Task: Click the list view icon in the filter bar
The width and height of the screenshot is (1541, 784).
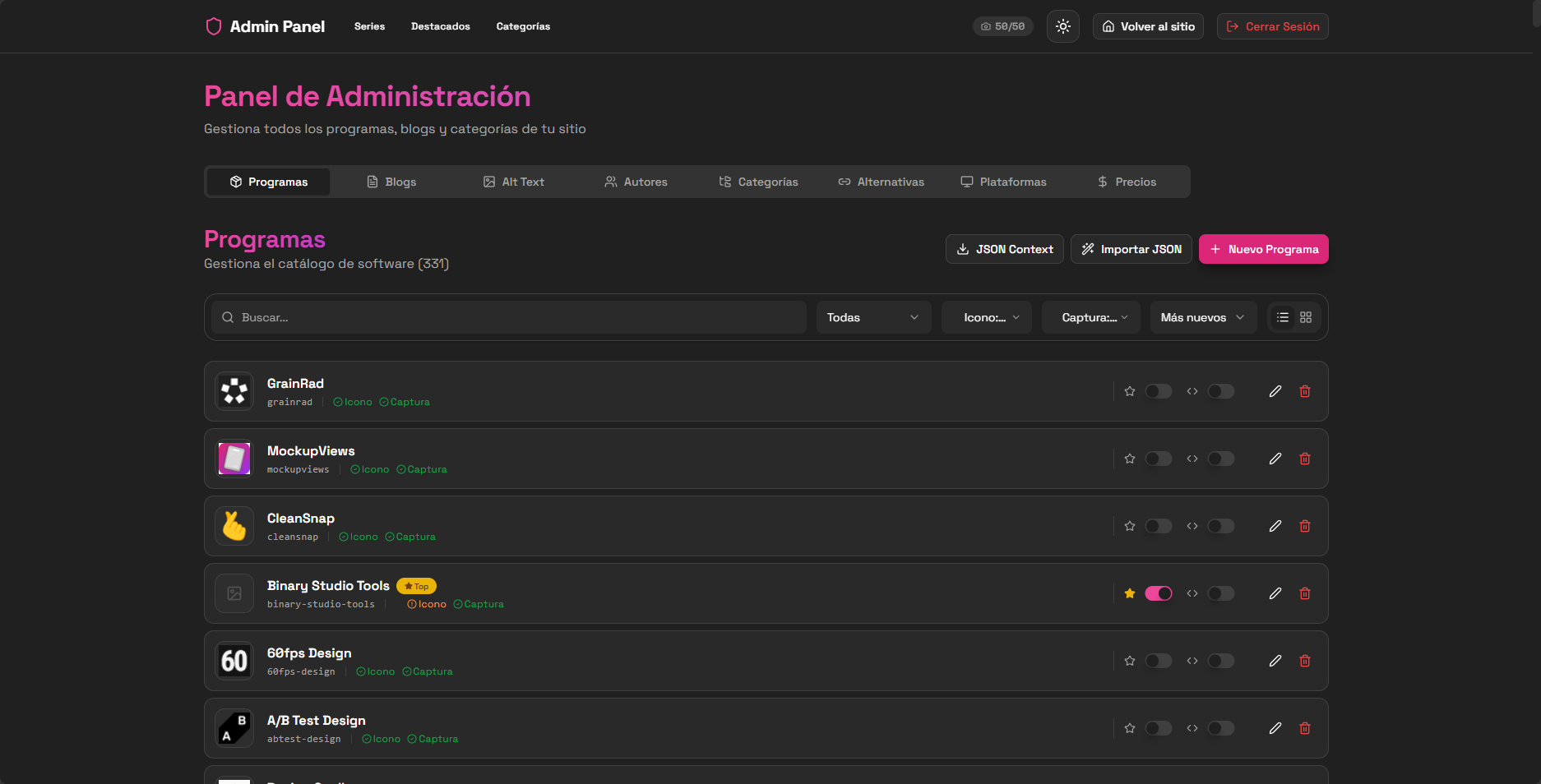Action: tap(1281, 316)
